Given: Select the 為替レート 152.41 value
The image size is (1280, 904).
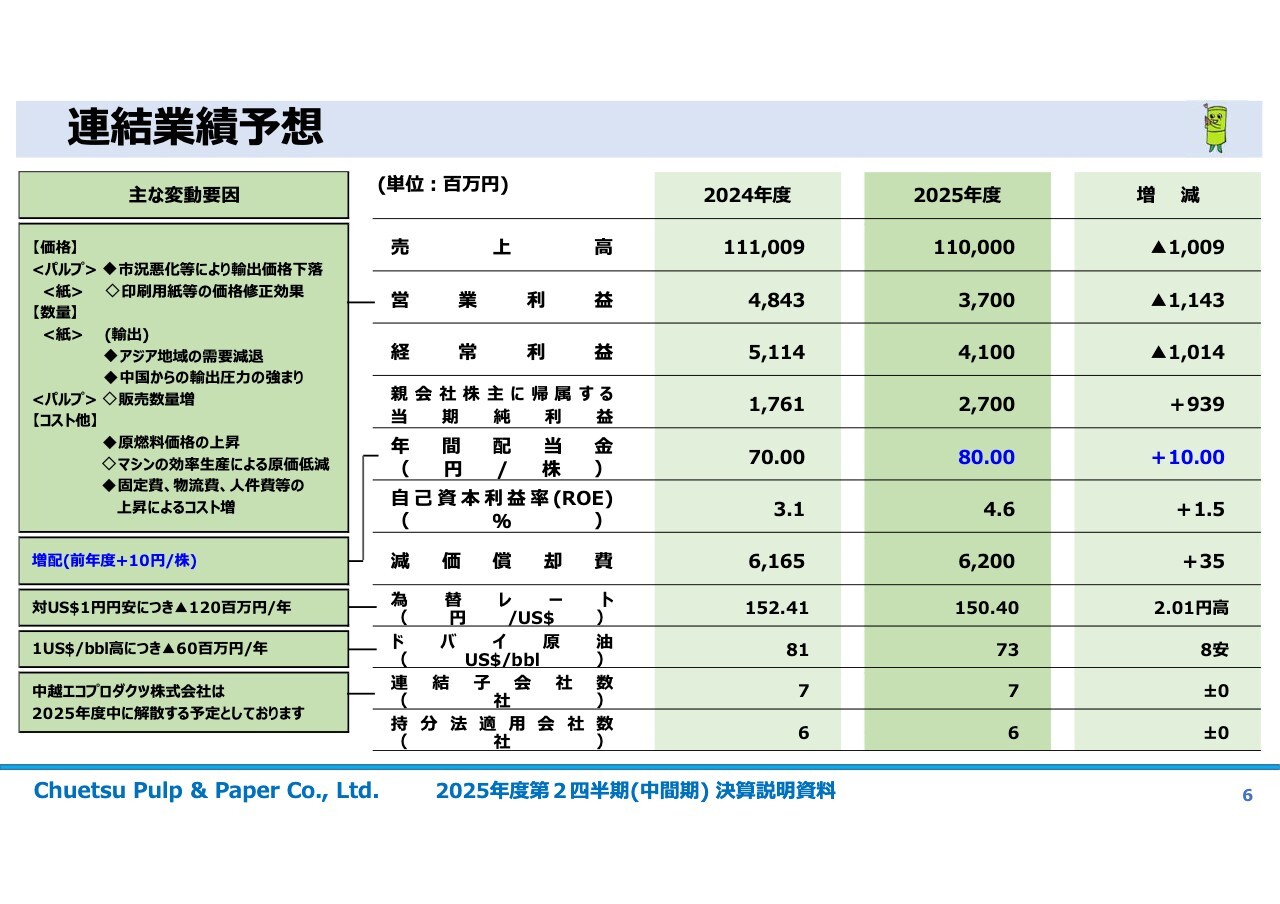Looking at the screenshot, I should 776,608.
